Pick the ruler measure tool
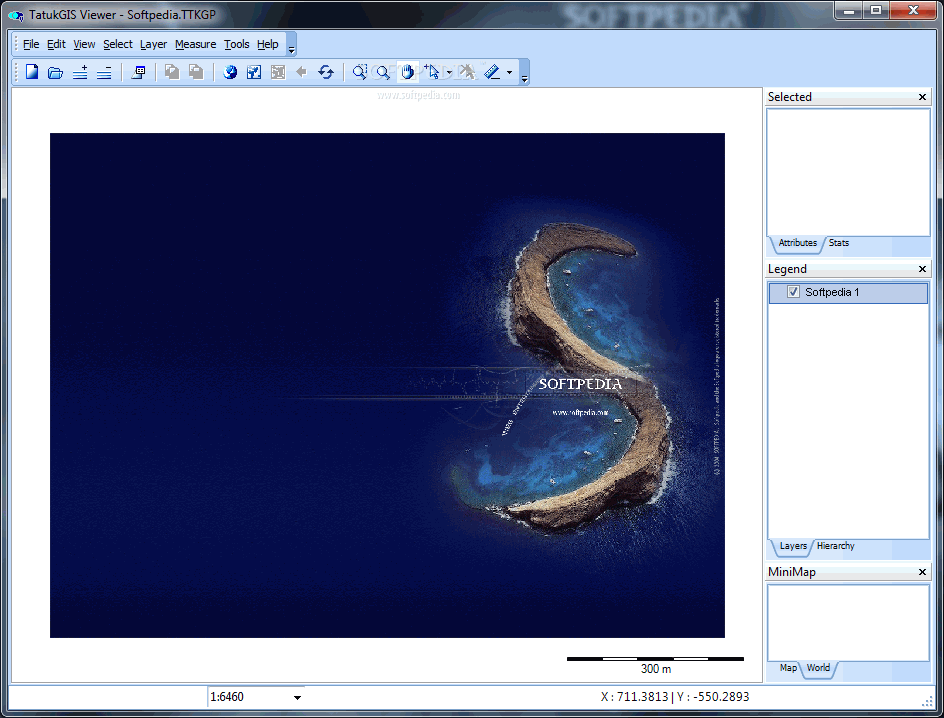Image resolution: width=944 pixels, height=718 pixels. 492,72
